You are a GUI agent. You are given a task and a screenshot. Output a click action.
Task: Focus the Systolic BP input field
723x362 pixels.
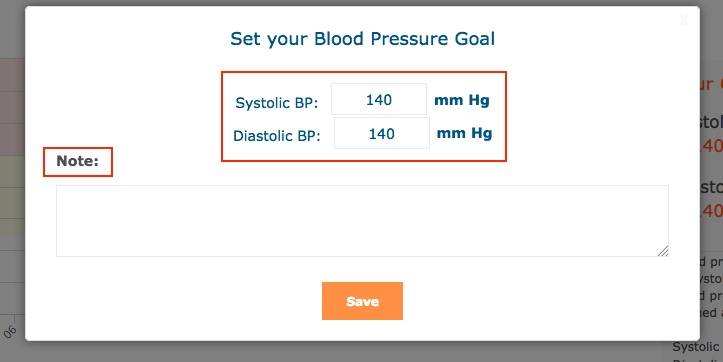pos(379,99)
